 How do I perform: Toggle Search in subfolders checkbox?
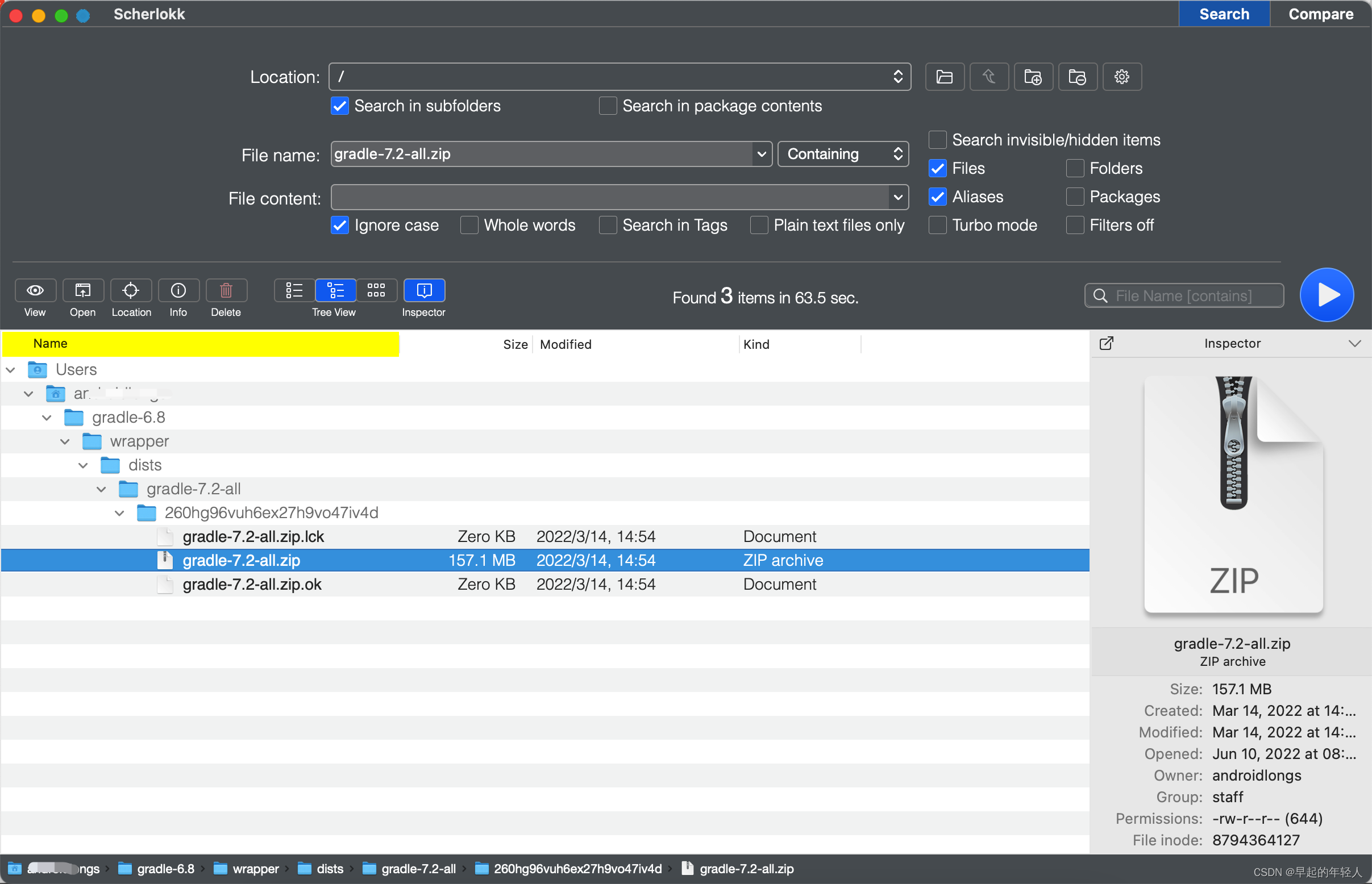click(341, 106)
